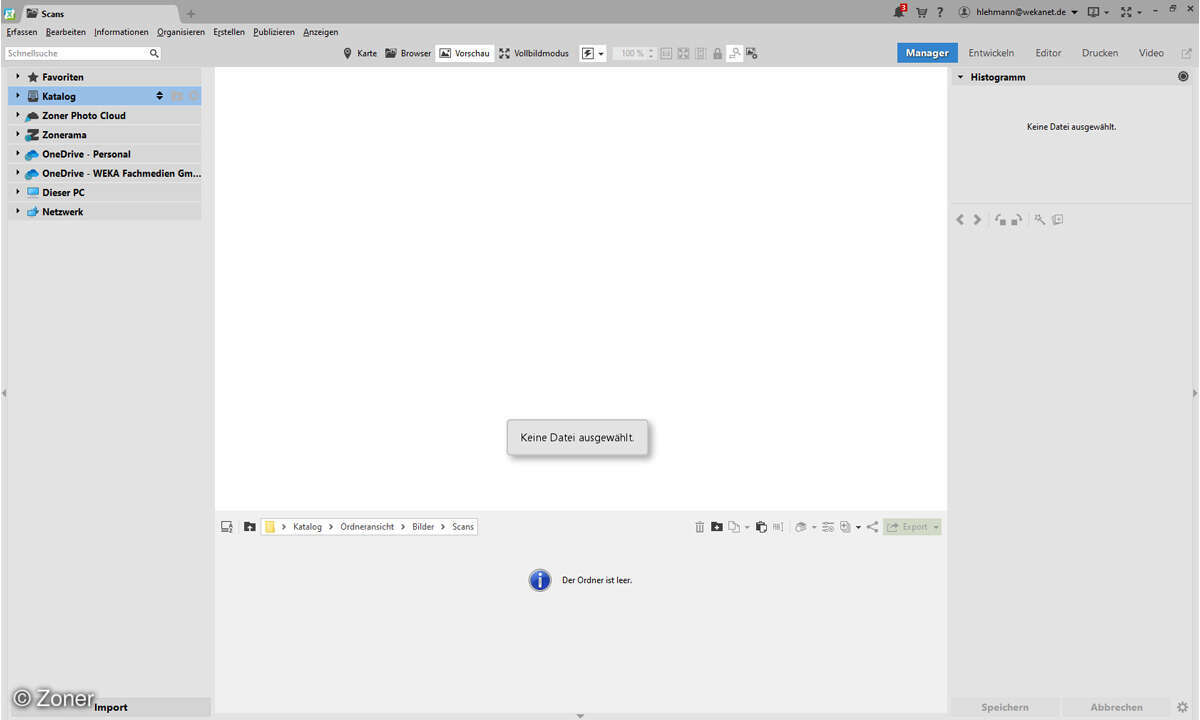Open the Organisieren menu
Image resolution: width=1200 pixels, height=720 pixels.
pyautogui.click(x=181, y=32)
